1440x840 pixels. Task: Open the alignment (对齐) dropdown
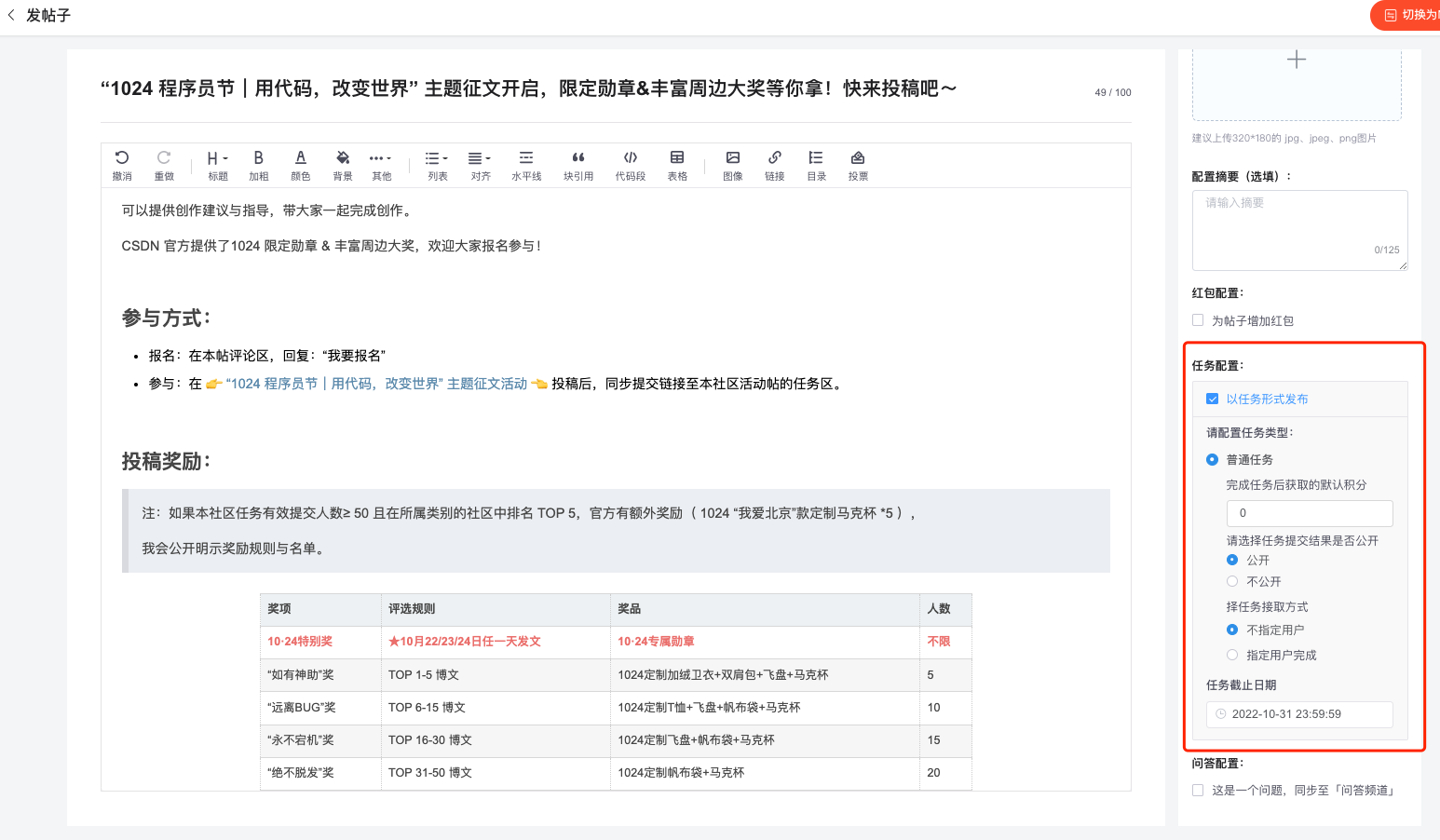pos(480,164)
